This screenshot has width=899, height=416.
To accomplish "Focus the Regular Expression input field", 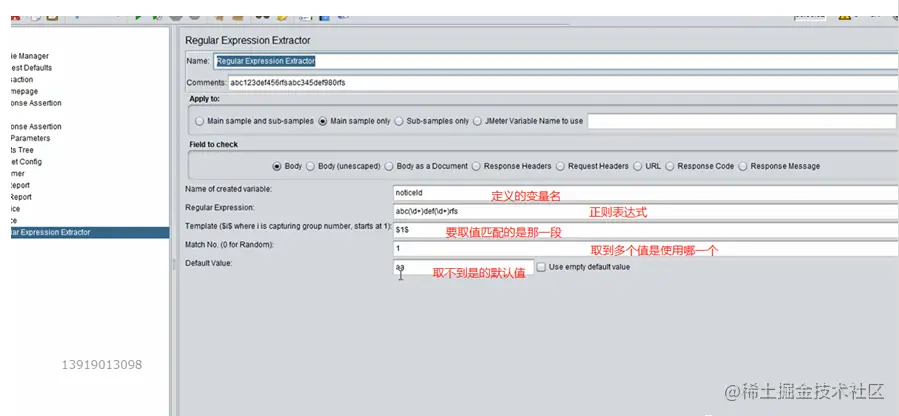I will coord(646,211).
